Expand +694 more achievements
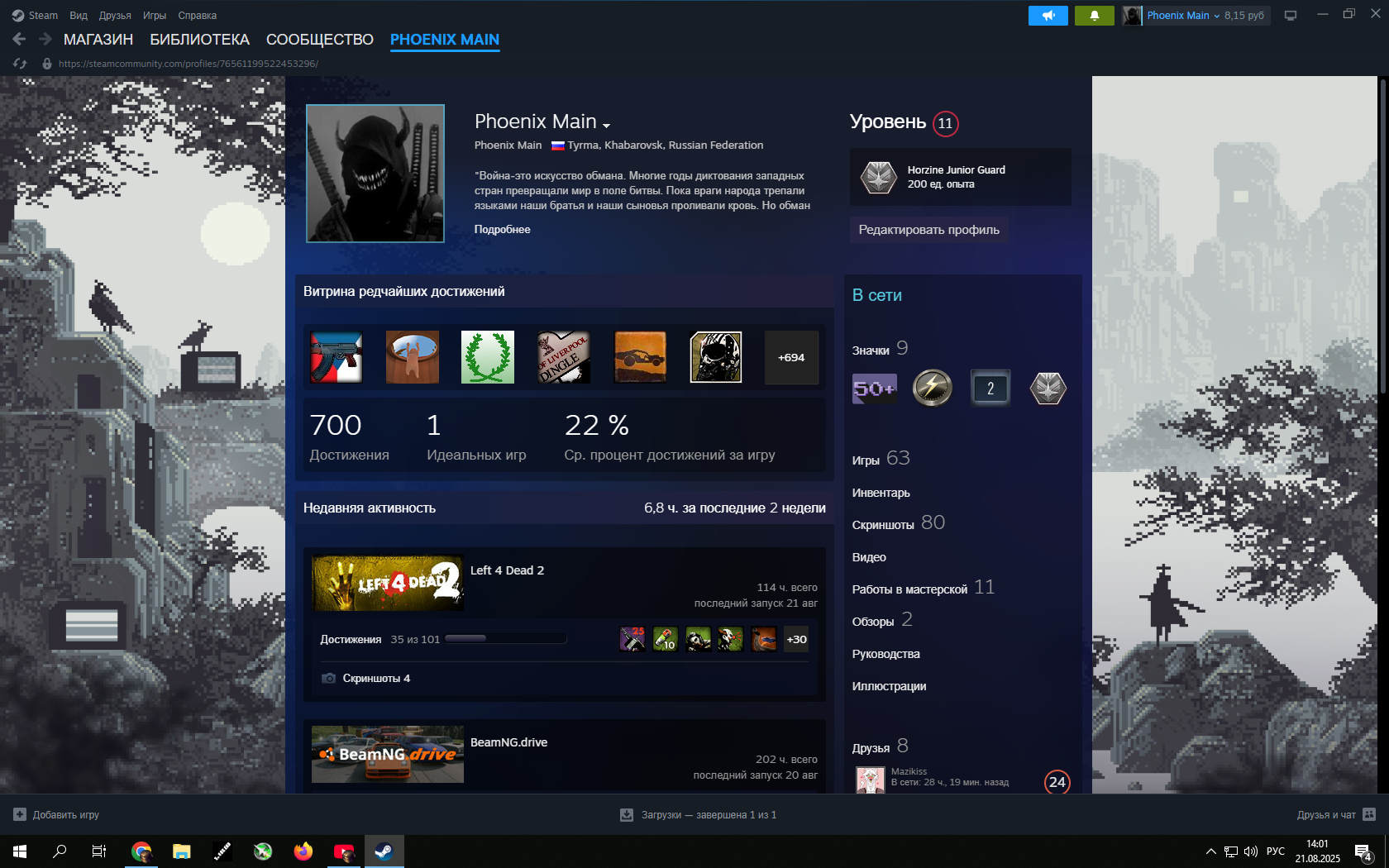The height and width of the screenshot is (868, 1389). pos(791,357)
